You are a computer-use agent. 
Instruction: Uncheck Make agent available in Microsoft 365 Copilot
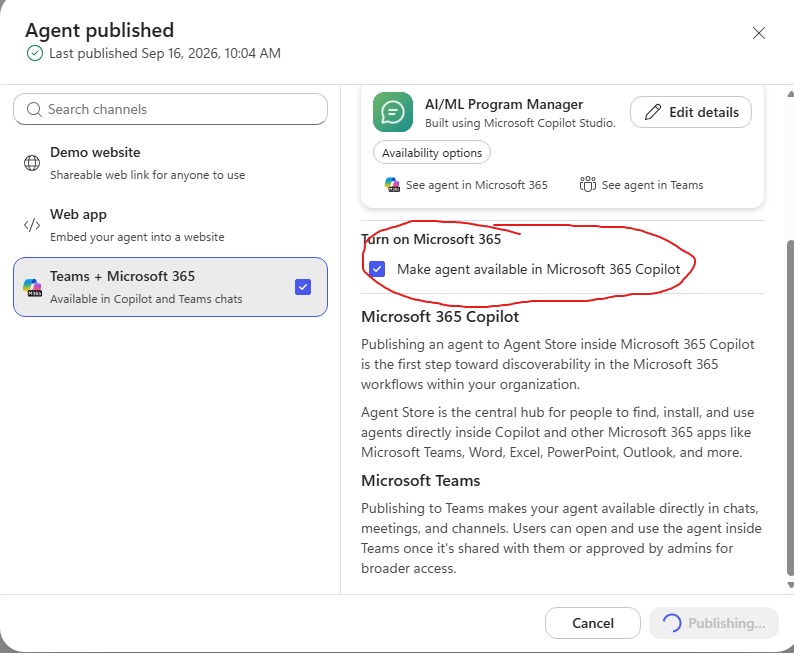coord(377,269)
